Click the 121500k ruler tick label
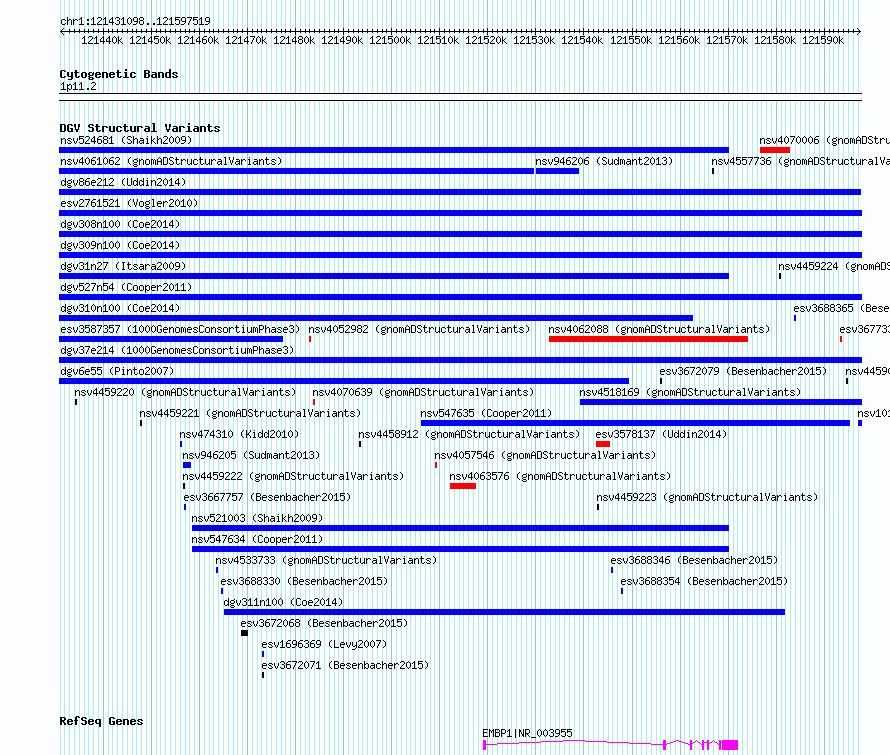 click(390, 40)
